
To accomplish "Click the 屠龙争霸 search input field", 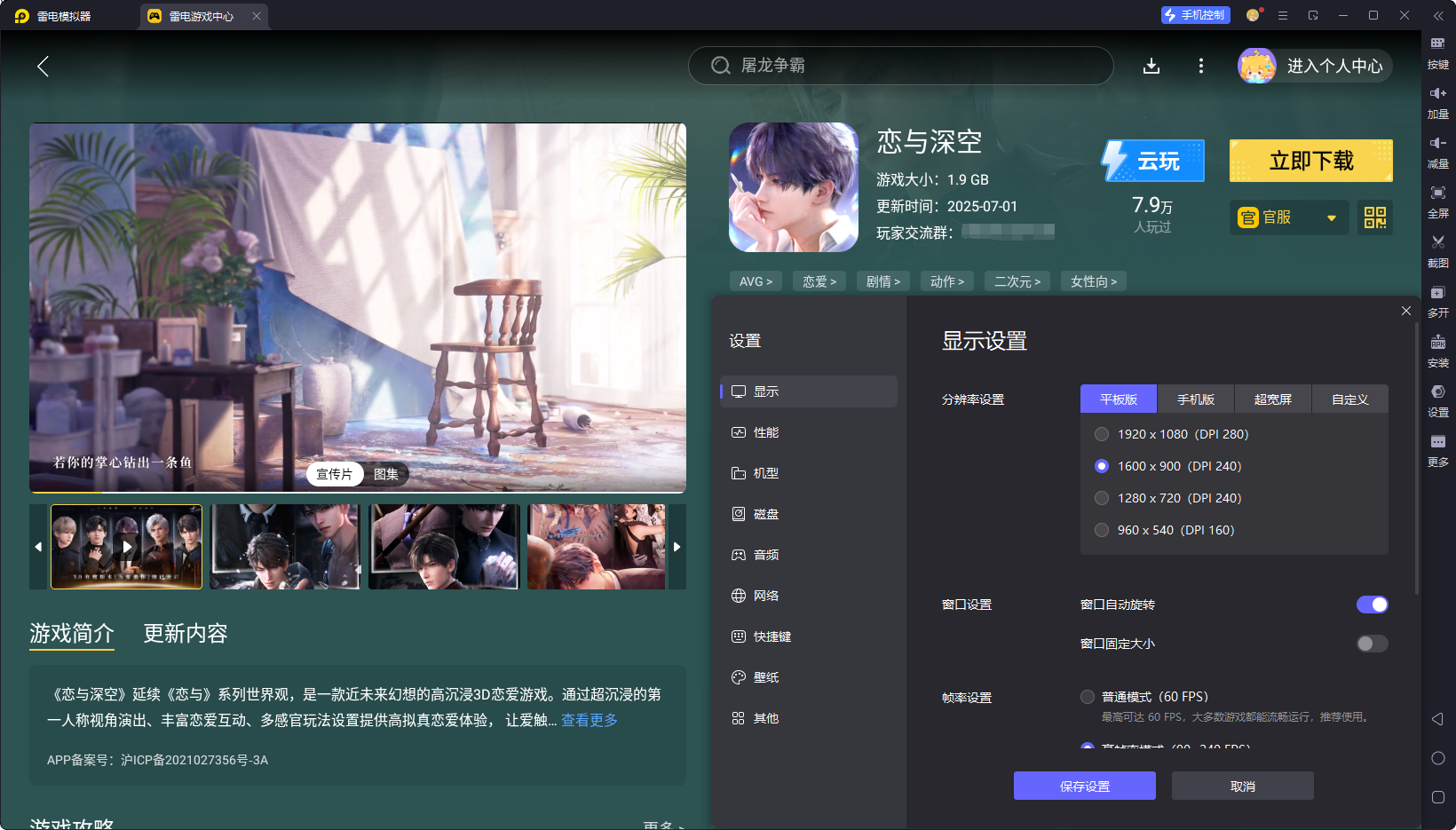I will tap(900, 66).
